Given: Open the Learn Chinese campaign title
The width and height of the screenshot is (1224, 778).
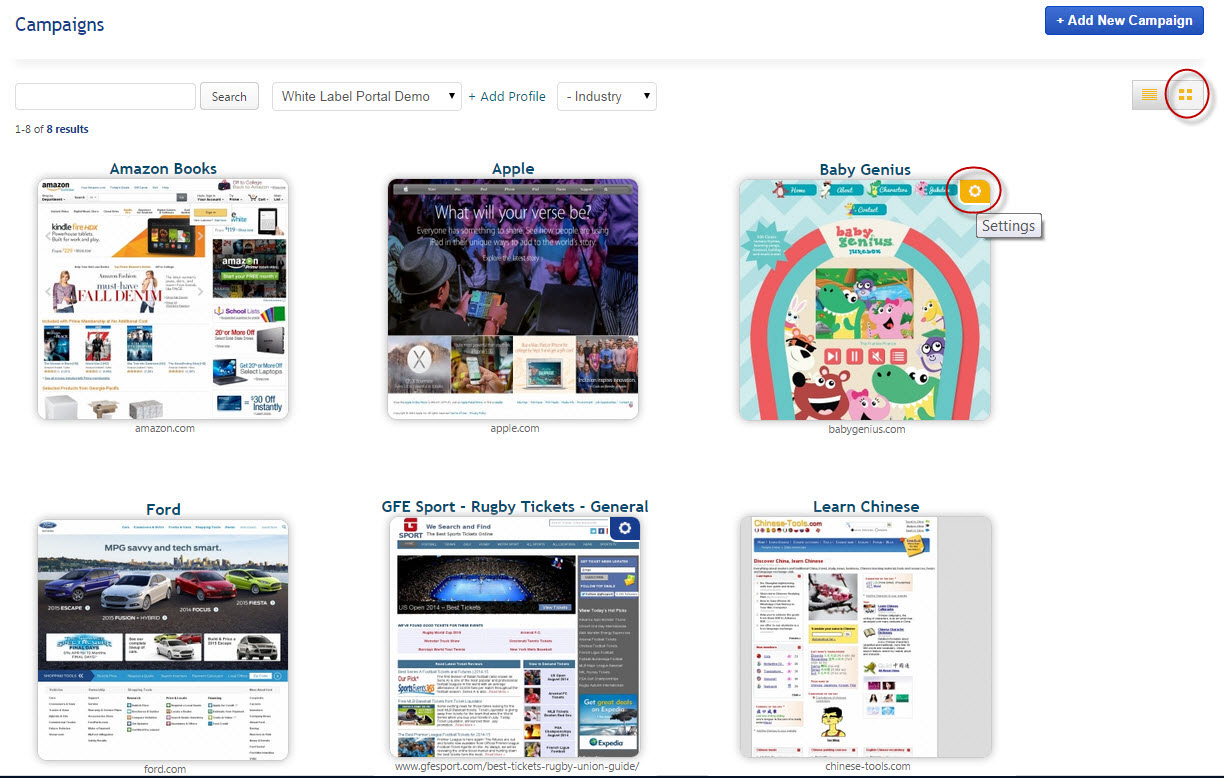Looking at the screenshot, I should point(865,506).
